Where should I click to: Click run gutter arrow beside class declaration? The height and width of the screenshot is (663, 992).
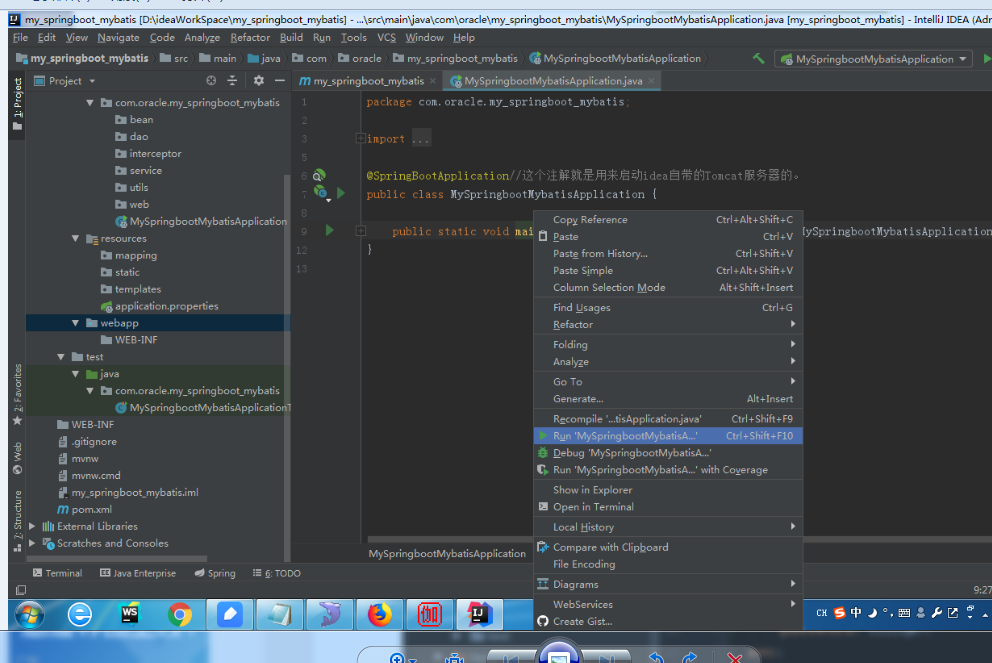(341, 193)
